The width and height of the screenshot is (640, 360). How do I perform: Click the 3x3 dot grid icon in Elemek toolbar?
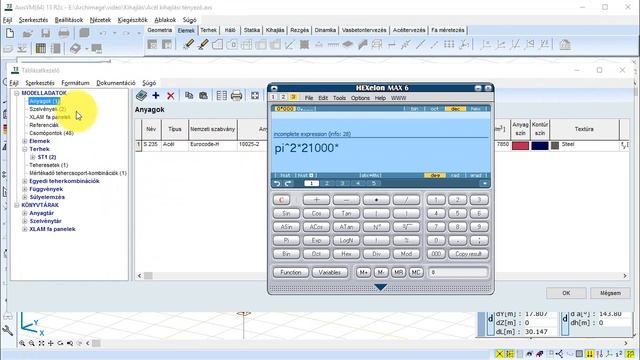[449, 44]
